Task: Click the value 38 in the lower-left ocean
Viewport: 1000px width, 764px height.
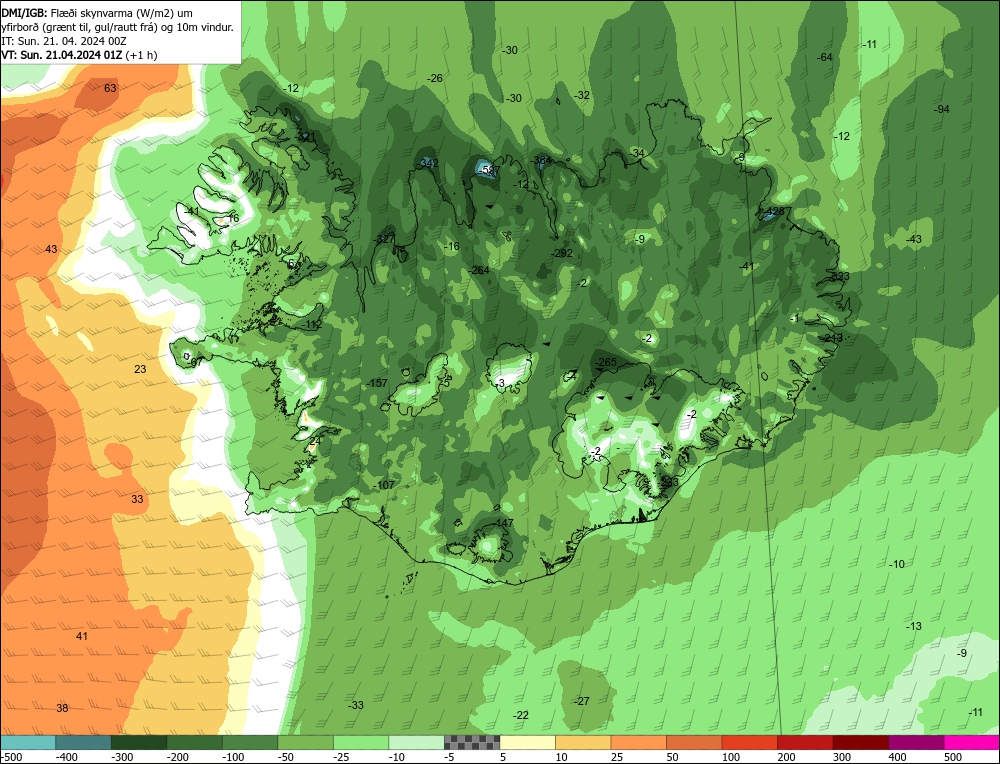Action: 62,708
